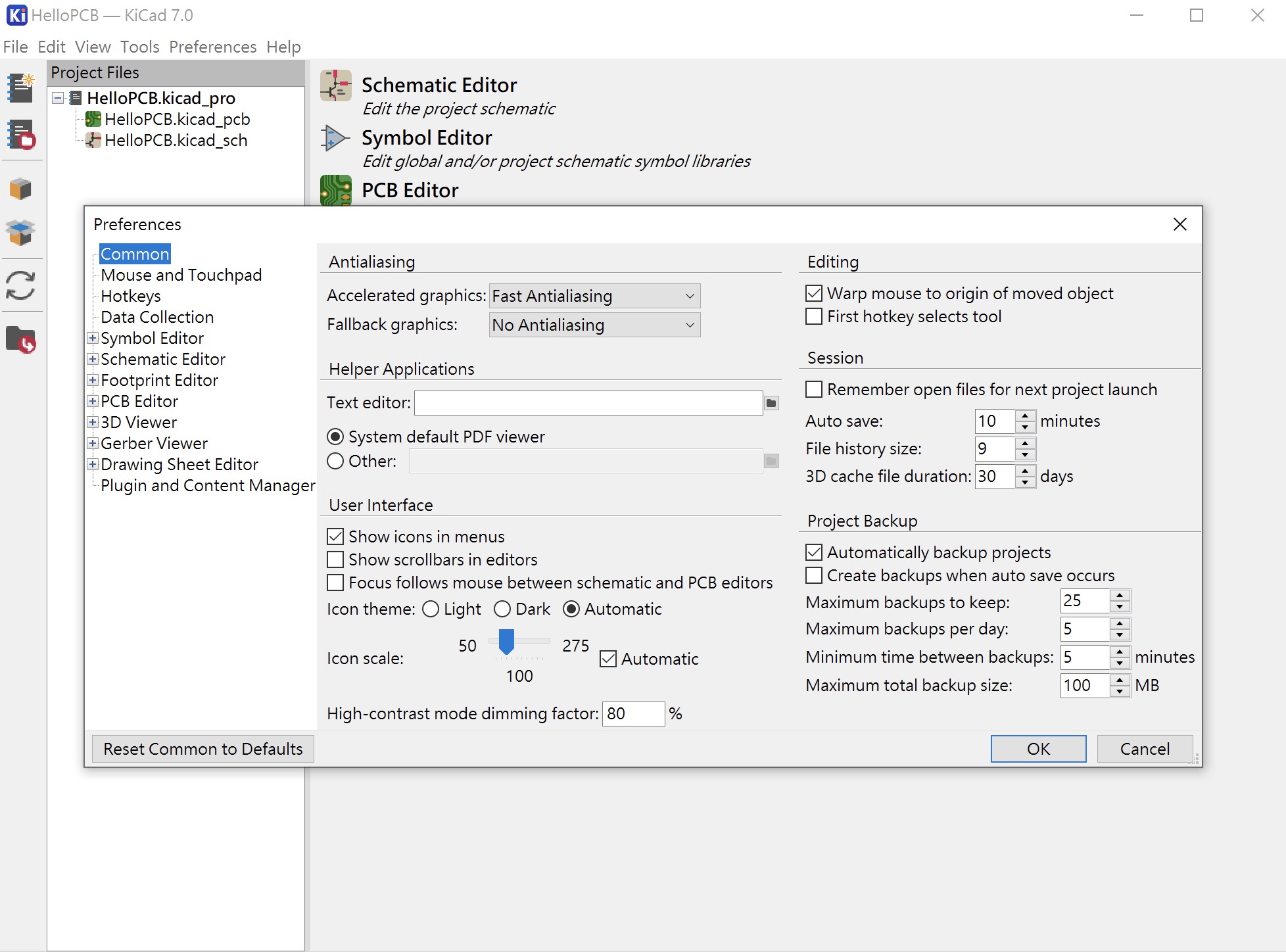The image size is (1286, 952).
Task: Click the refresh project tree icon
Action: coord(21,285)
